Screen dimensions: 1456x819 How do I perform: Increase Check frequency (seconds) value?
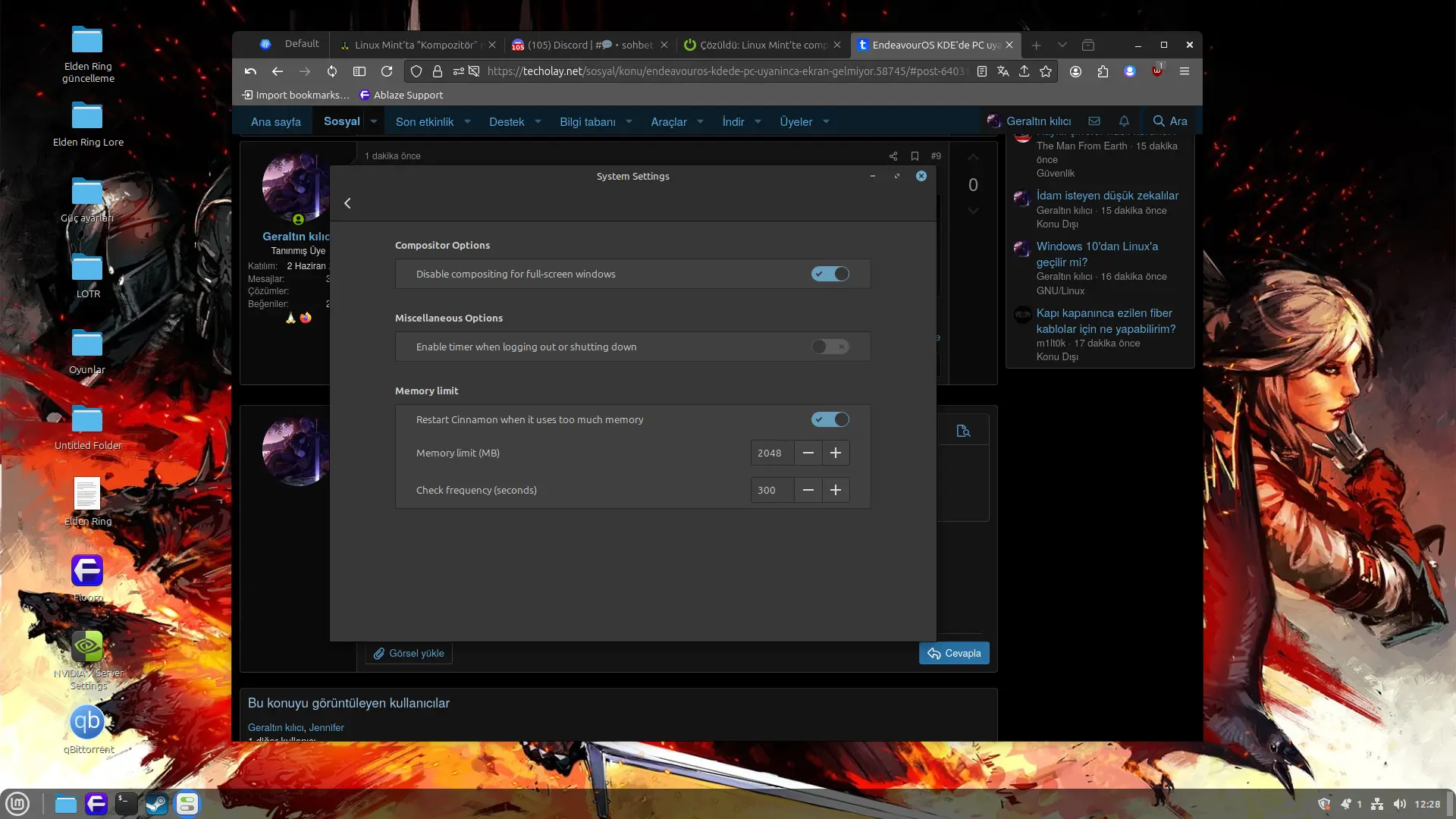pos(836,490)
